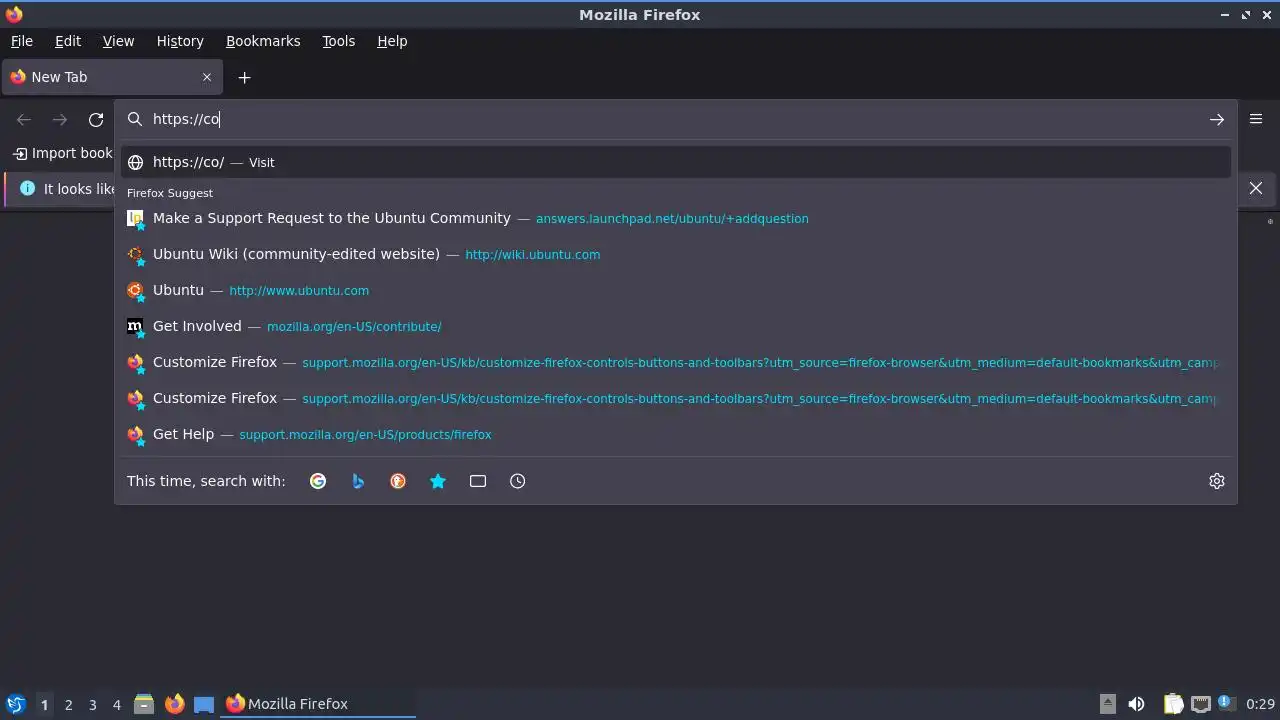1280x720 pixels.
Task: Click the globe icon beside https://co/
Action: tap(135, 162)
